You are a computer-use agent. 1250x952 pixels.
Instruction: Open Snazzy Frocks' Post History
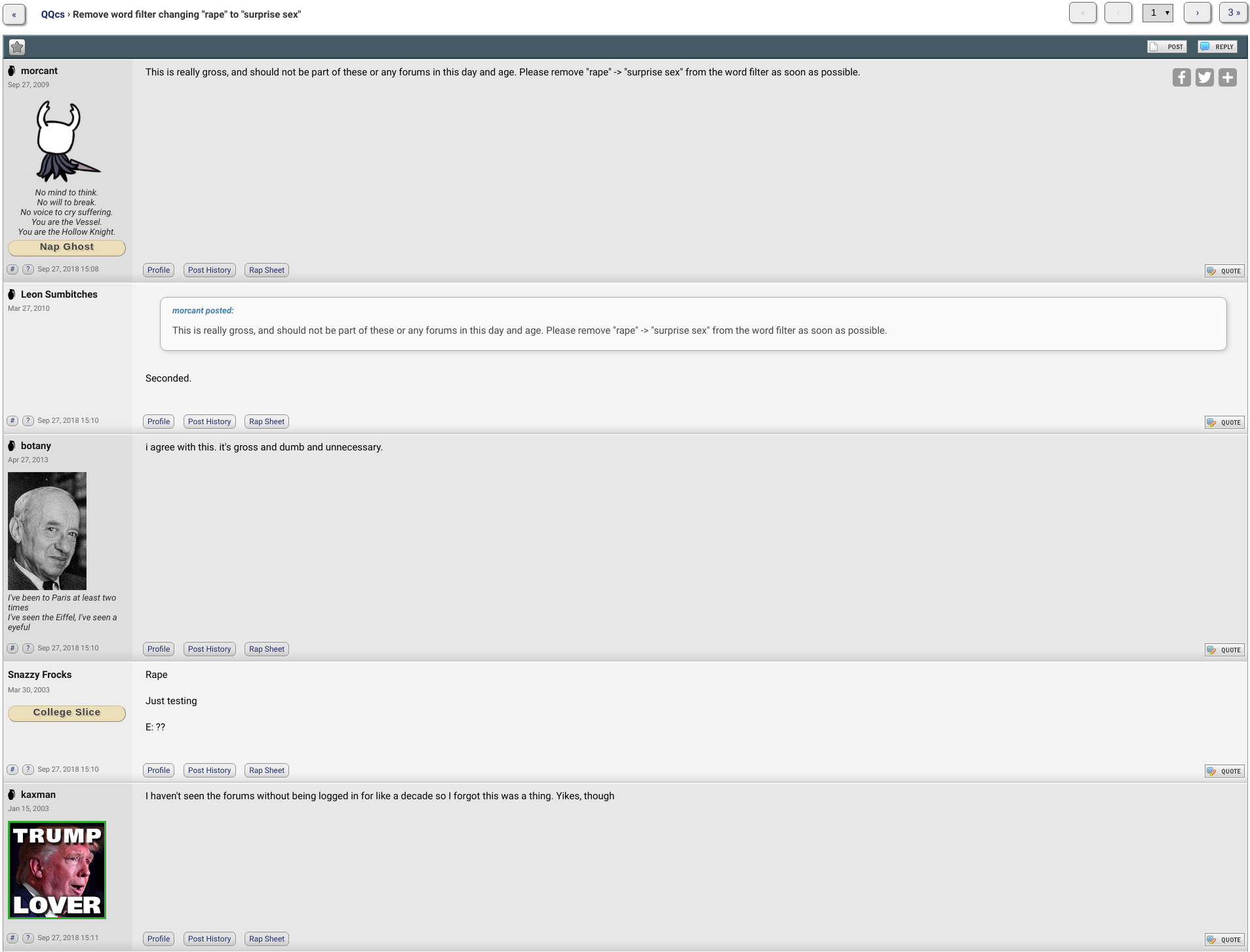209,770
